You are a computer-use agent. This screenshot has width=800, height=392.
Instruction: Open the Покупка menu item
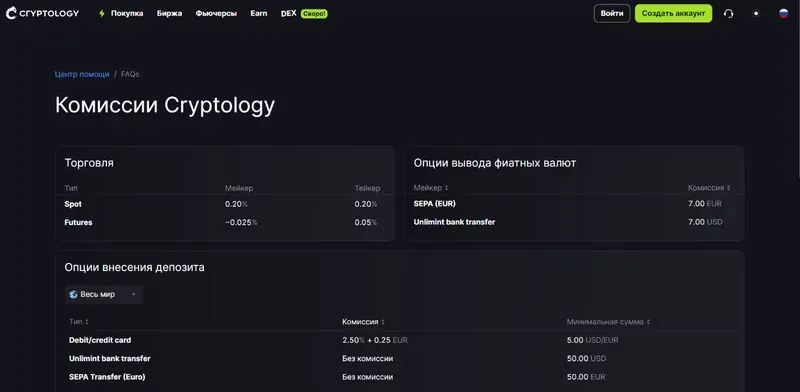pos(127,14)
